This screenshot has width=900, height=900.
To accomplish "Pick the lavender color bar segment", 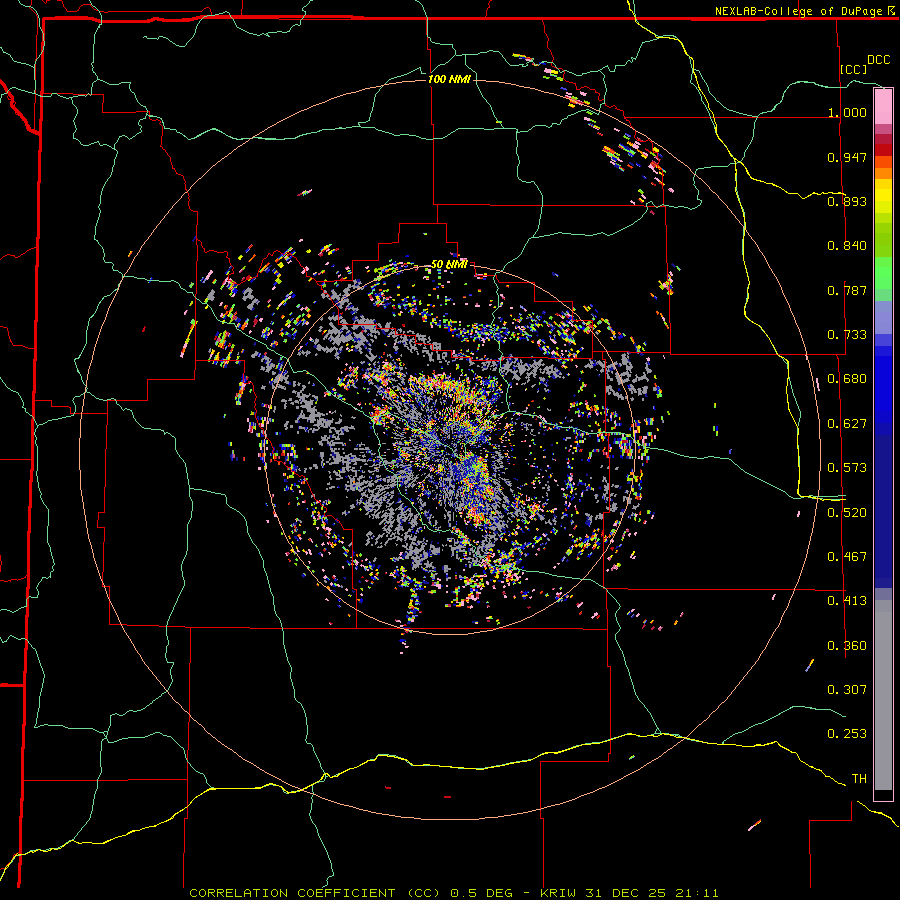I will (883, 317).
